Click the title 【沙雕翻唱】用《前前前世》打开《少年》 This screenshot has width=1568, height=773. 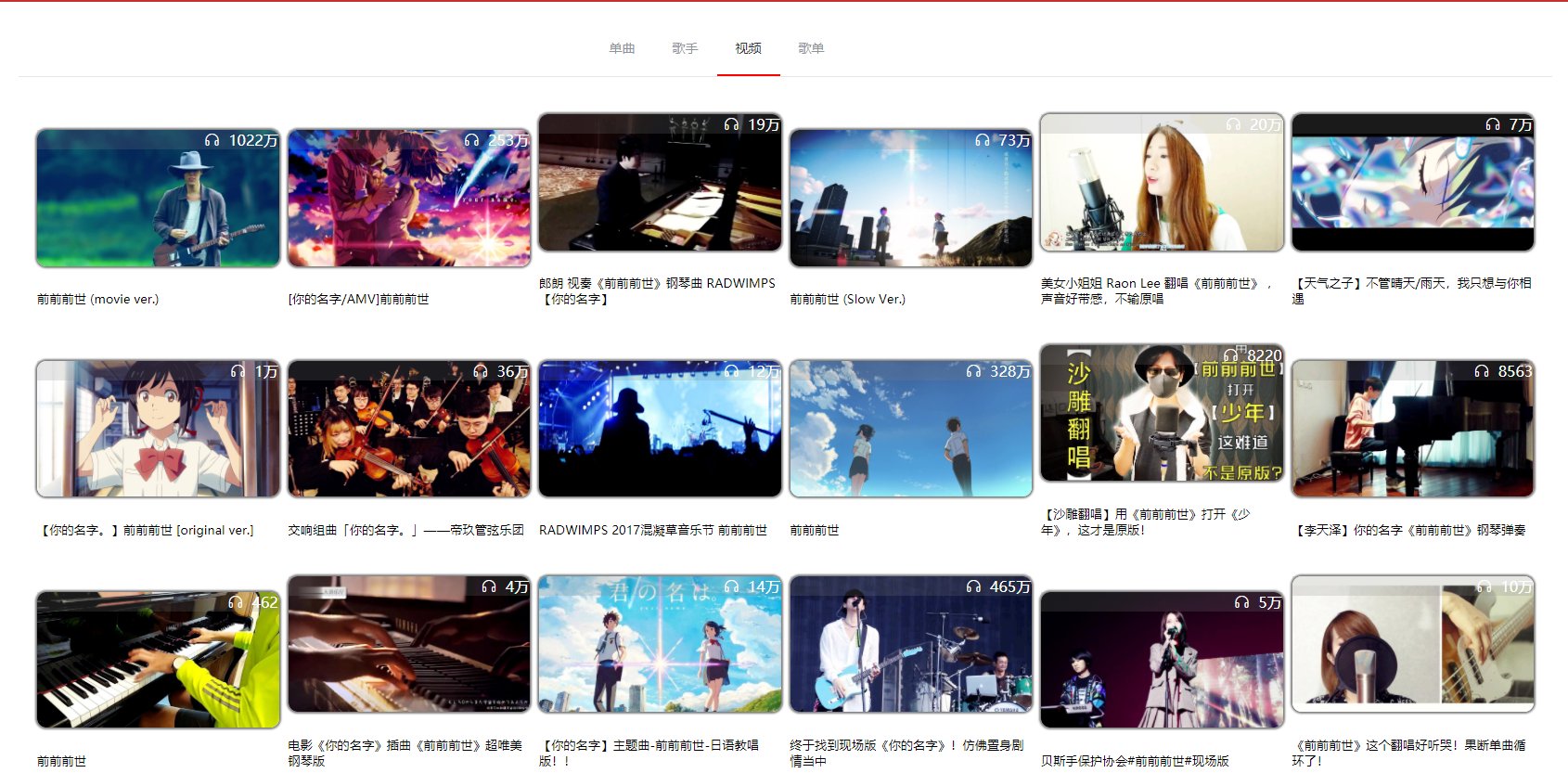1147,522
